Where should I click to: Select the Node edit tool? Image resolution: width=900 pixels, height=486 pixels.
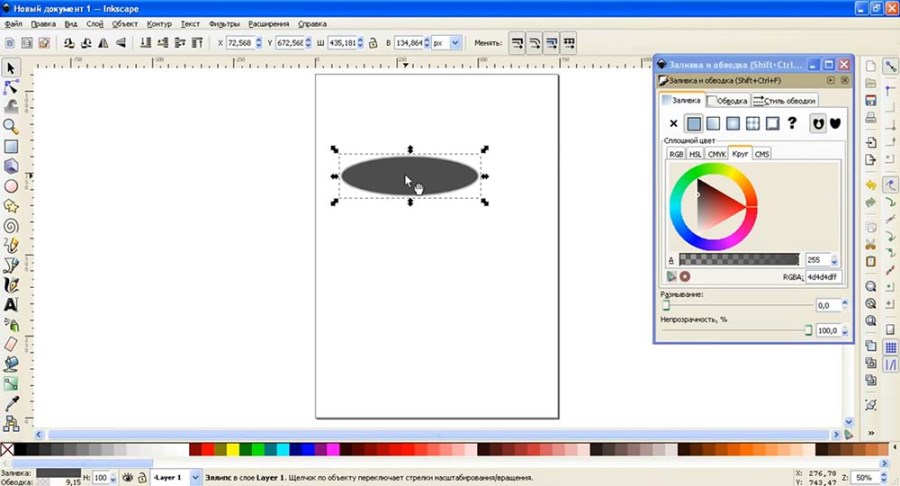pyautogui.click(x=10, y=88)
